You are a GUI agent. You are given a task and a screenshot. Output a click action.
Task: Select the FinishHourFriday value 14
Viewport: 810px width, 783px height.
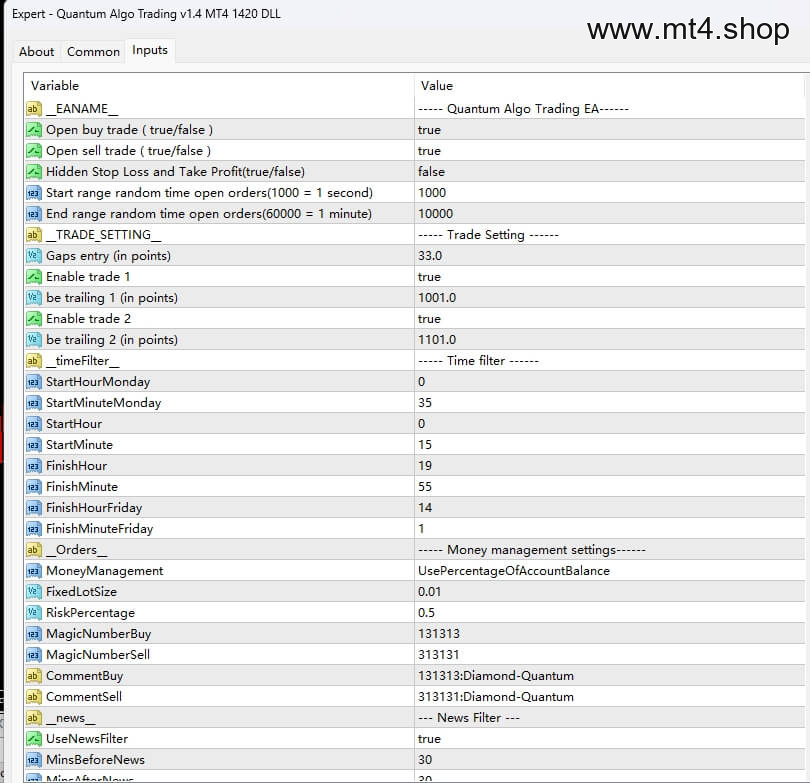(425, 508)
